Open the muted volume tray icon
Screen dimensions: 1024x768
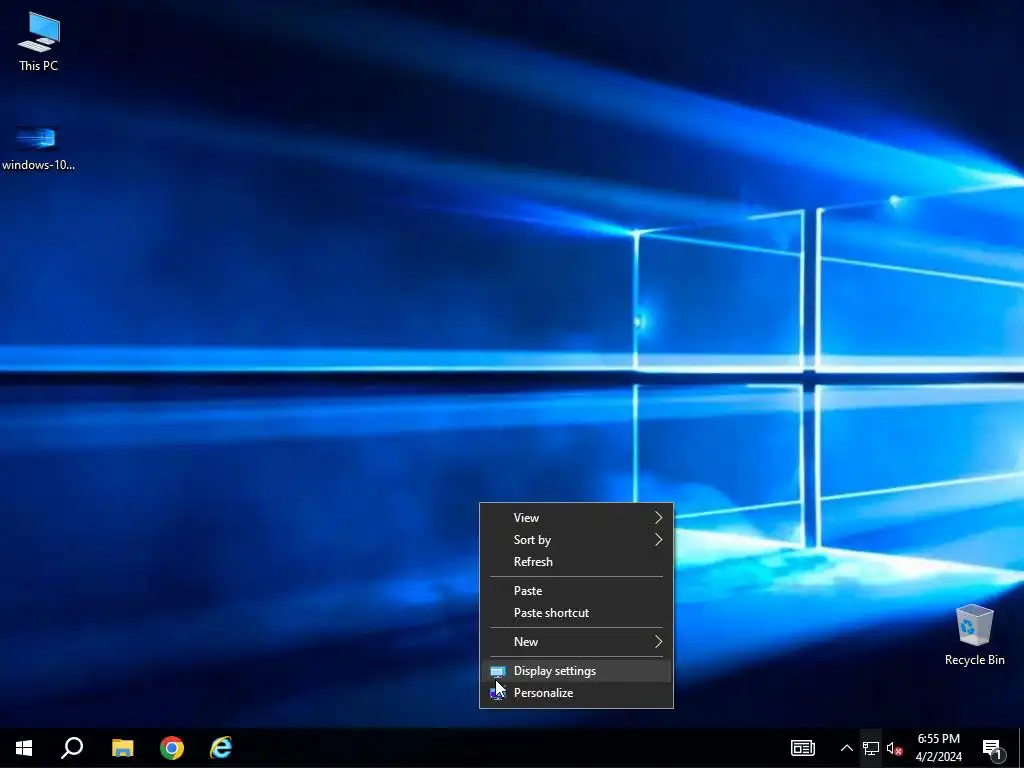(894, 748)
